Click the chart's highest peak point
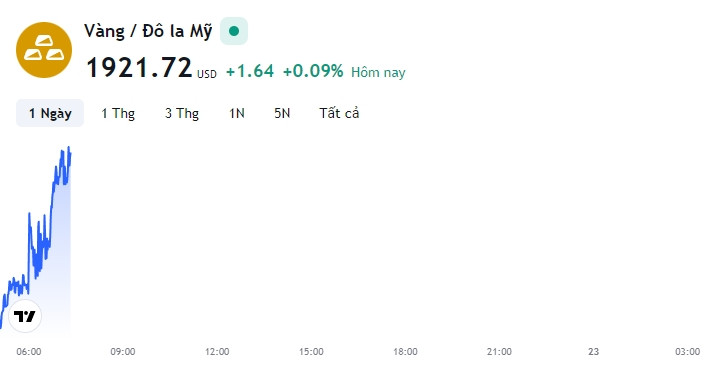Screen dimensions: 724x365 69,148
